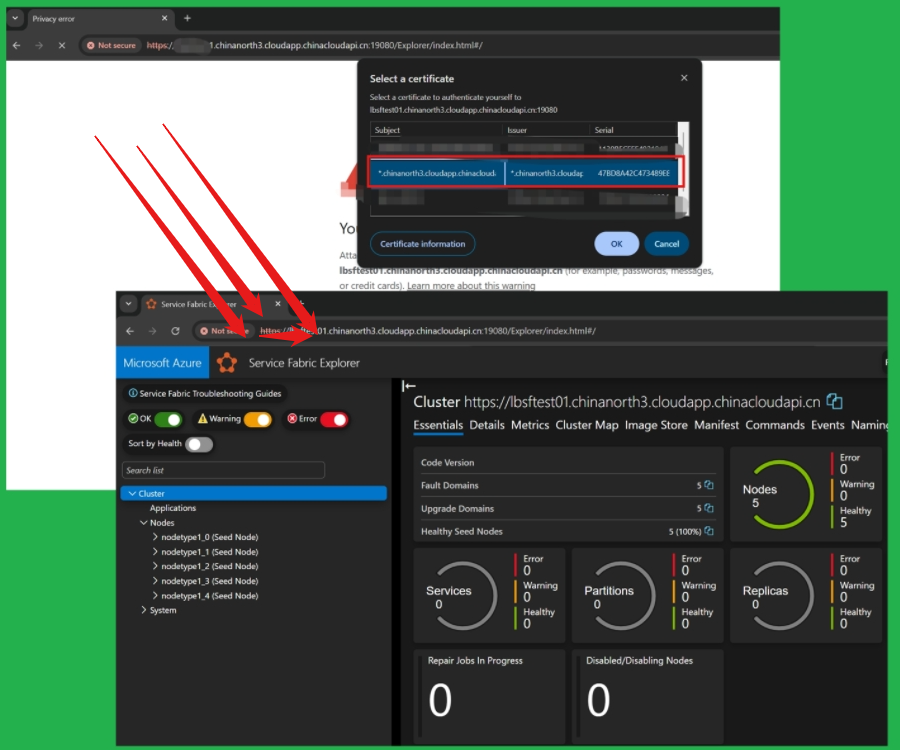Disable the Error health filter
This screenshot has height=750, width=900.
[333, 420]
